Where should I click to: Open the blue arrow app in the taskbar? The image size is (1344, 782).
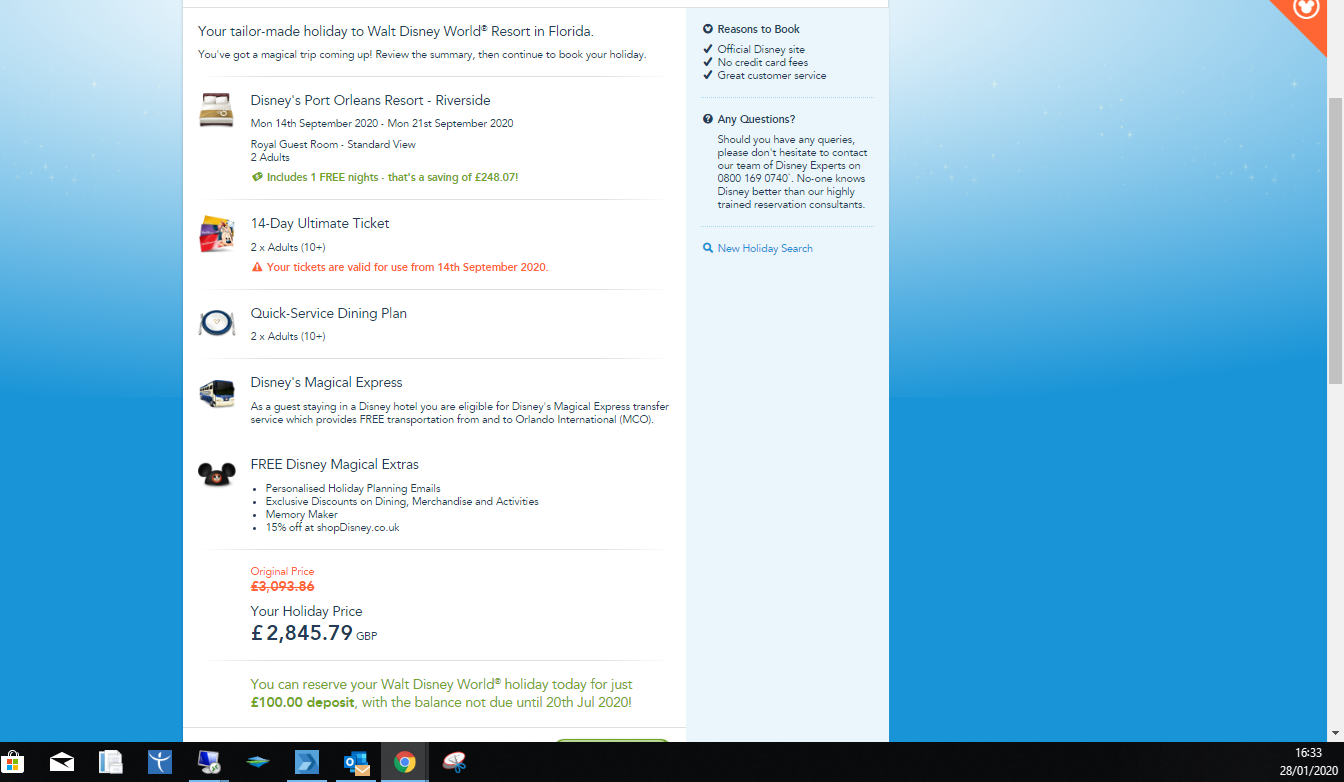coord(306,763)
